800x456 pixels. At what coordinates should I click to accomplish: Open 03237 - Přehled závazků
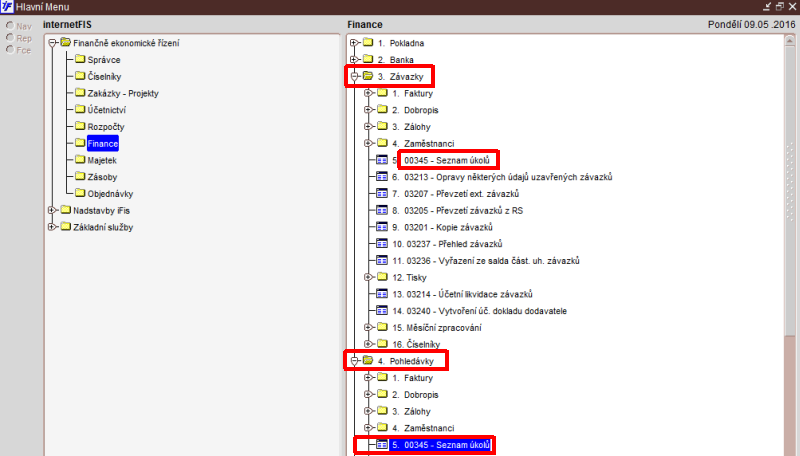[x=447, y=244]
